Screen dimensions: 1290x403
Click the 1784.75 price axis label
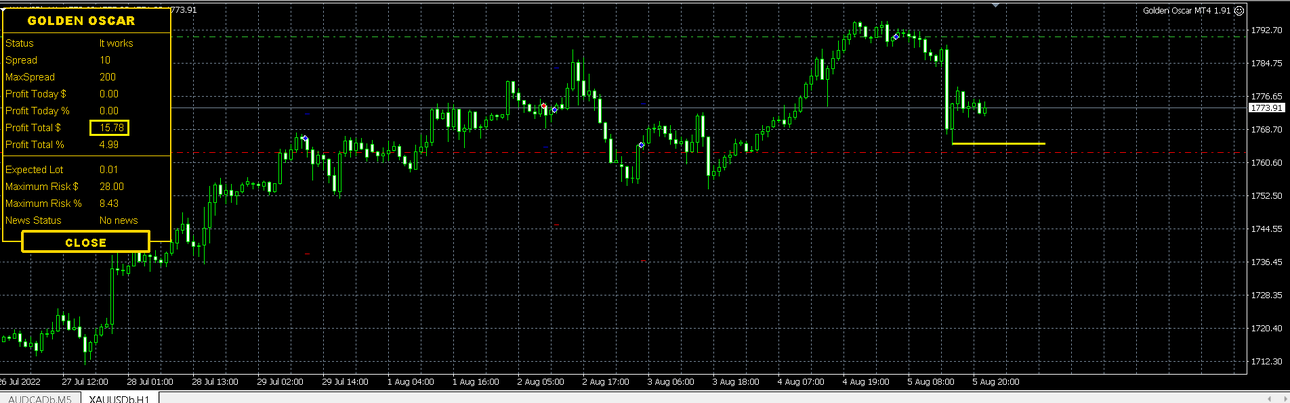point(1267,63)
